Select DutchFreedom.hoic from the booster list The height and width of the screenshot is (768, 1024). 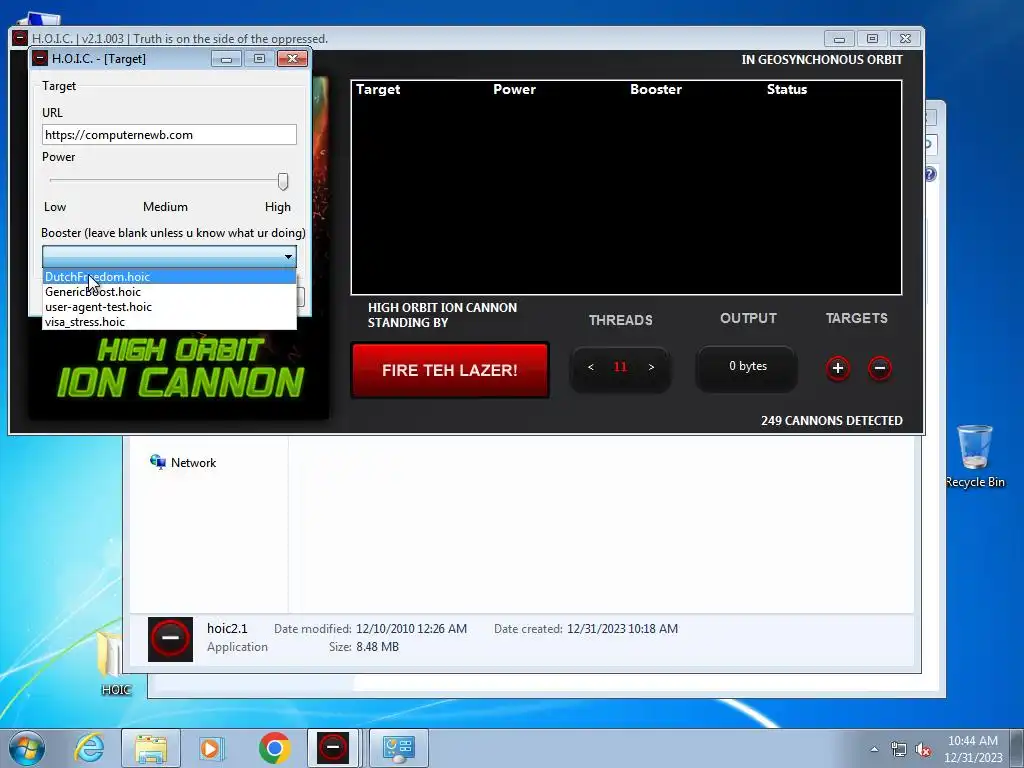[x=169, y=277]
